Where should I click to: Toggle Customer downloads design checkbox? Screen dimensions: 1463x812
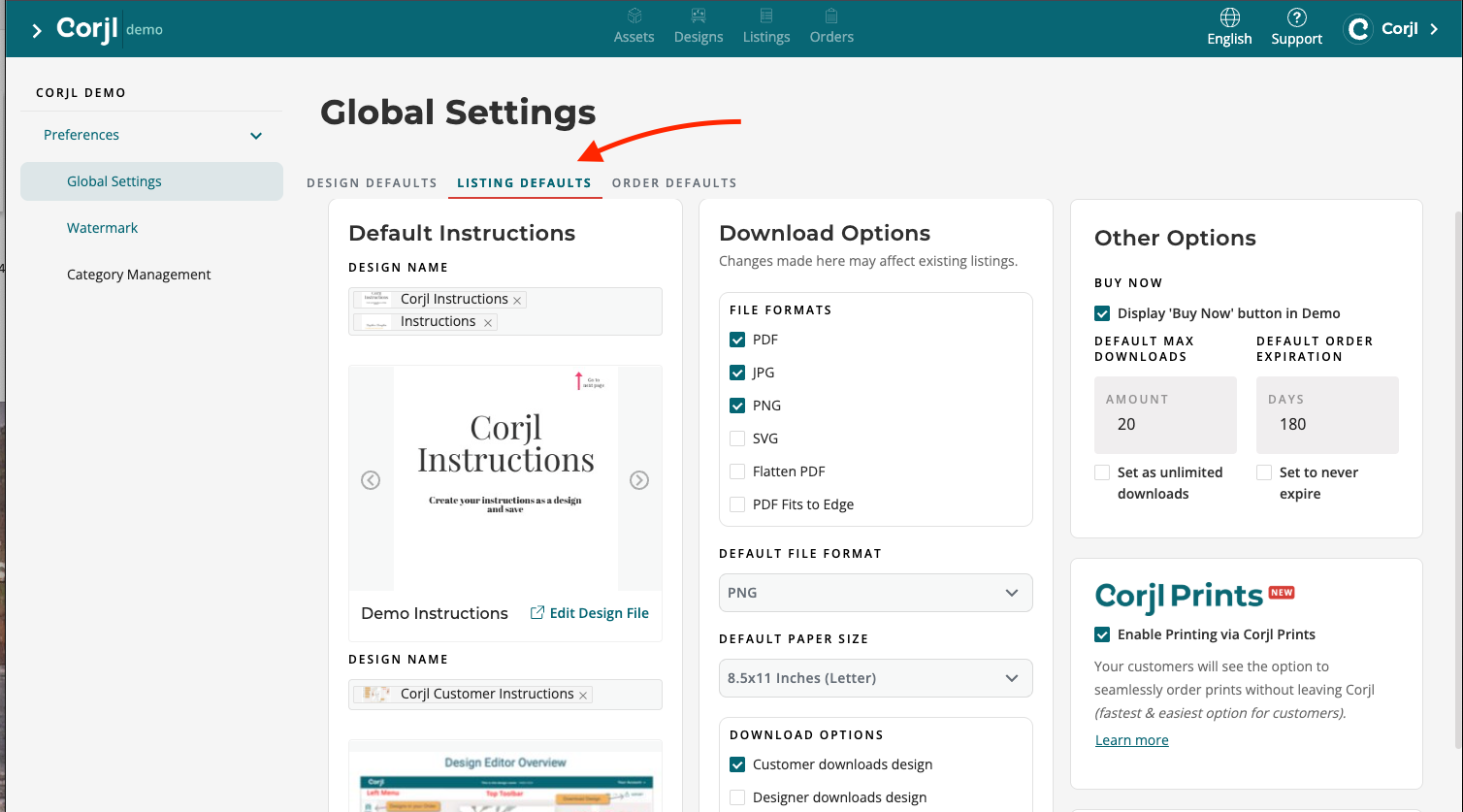coord(737,764)
